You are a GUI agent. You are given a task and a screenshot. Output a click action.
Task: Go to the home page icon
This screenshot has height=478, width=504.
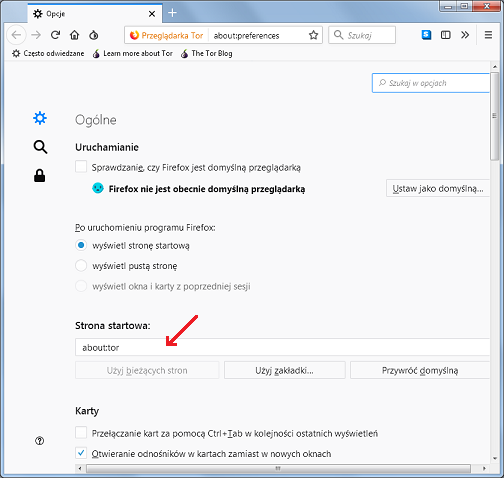click(x=74, y=35)
